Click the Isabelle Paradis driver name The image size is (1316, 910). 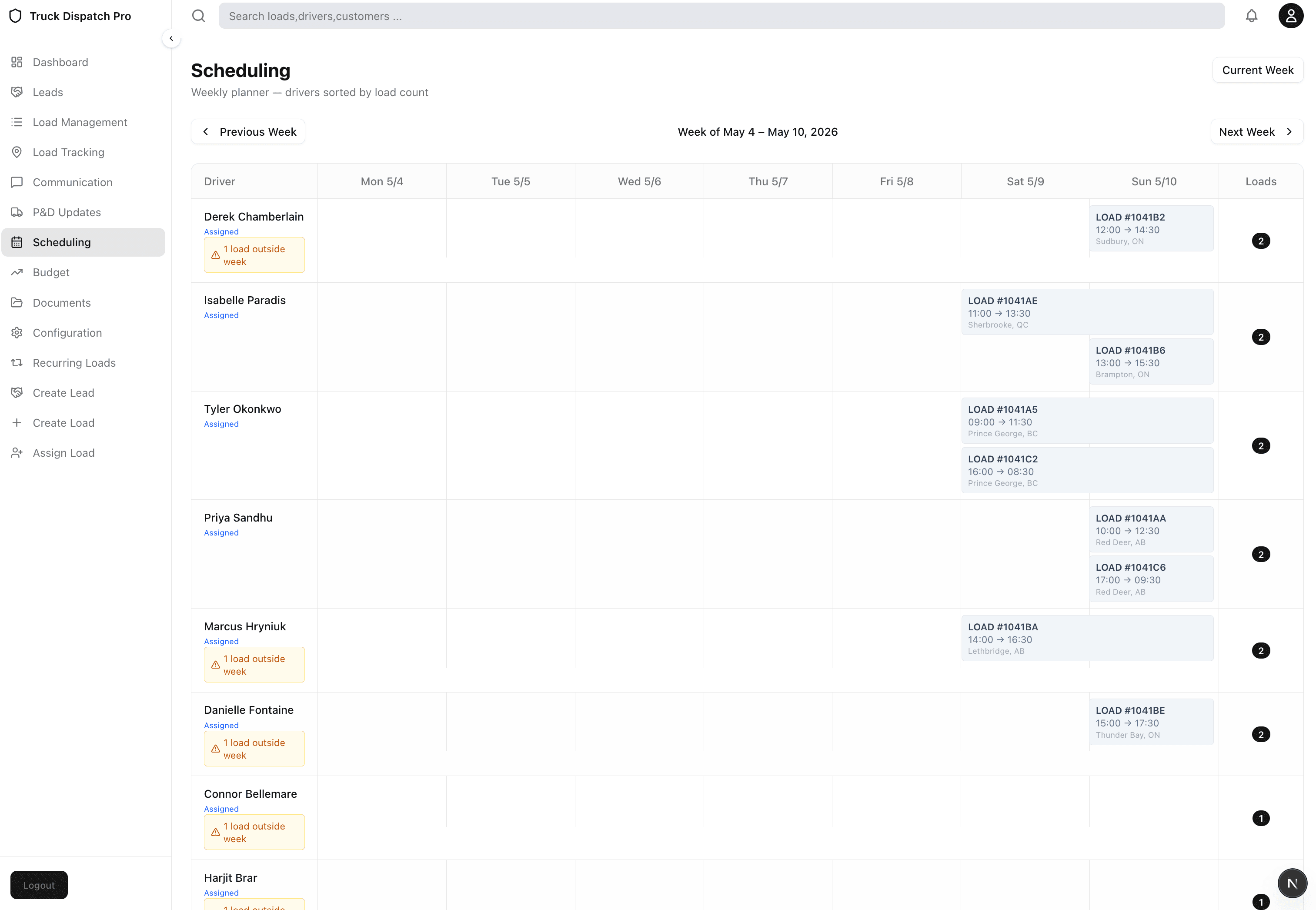click(x=244, y=300)
